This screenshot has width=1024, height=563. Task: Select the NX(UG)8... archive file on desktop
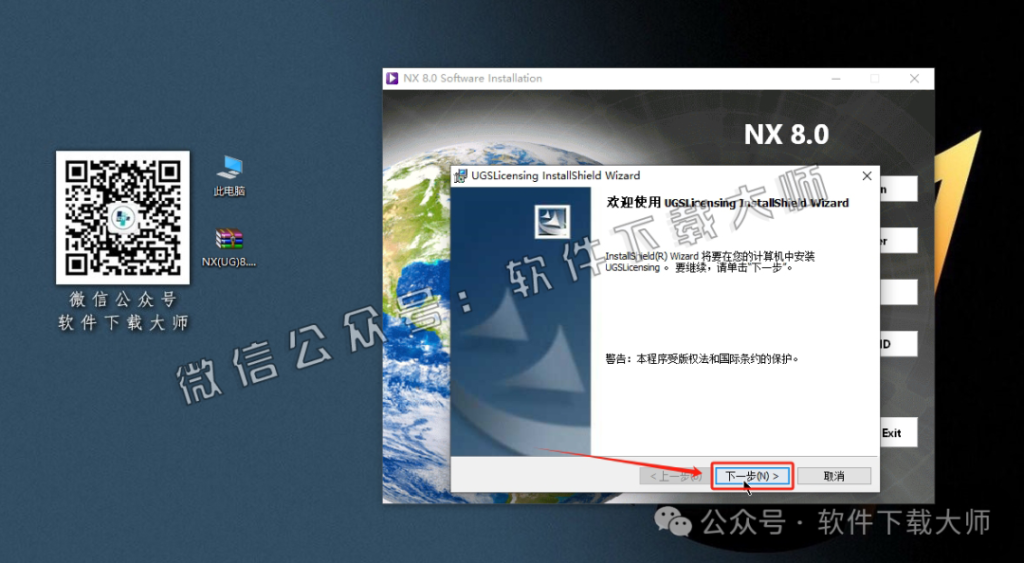click(229, 248)
